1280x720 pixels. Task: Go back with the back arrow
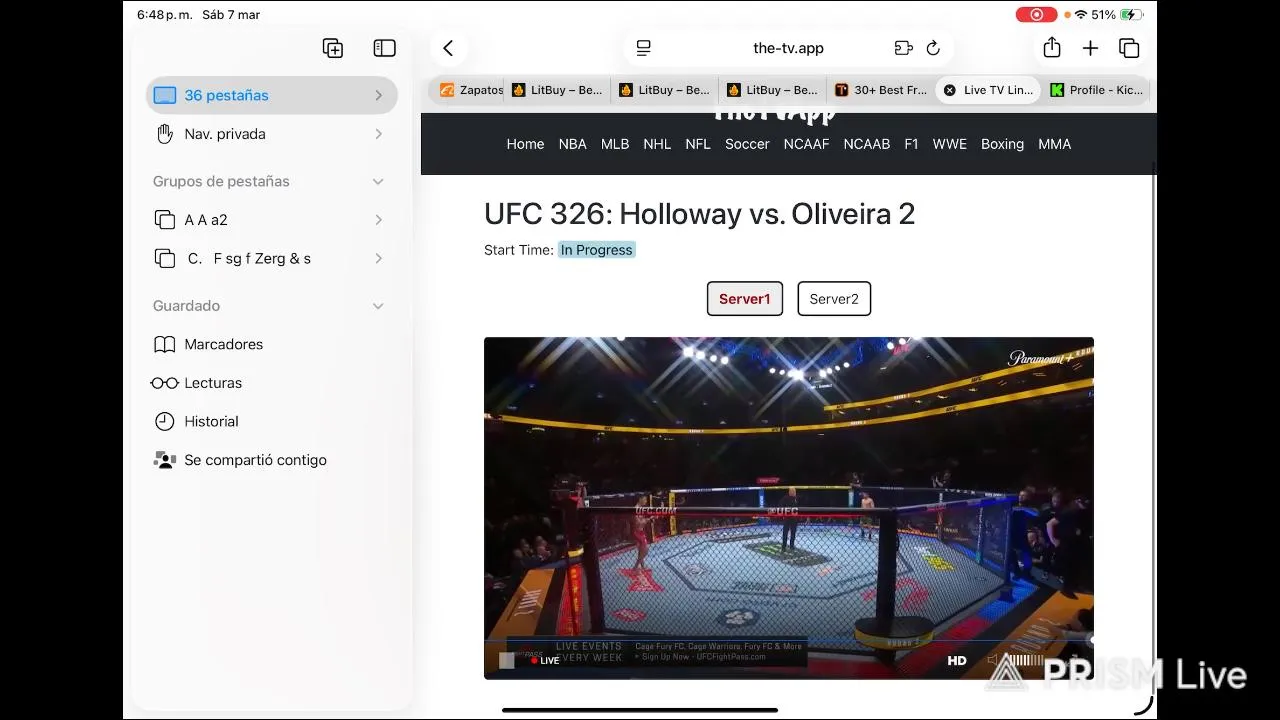[448, 48]
